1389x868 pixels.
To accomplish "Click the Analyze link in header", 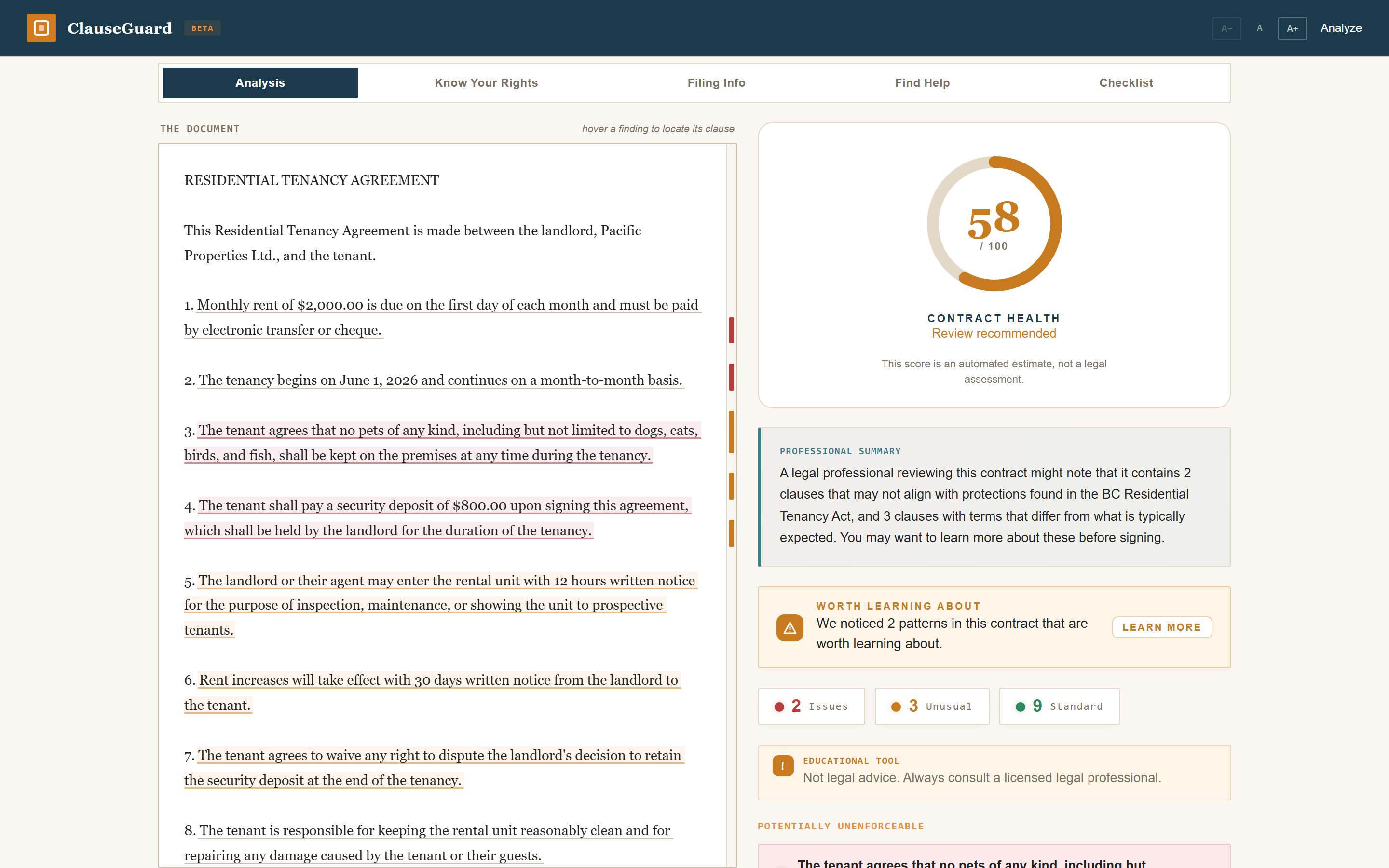I will (x=1341, y=28).
